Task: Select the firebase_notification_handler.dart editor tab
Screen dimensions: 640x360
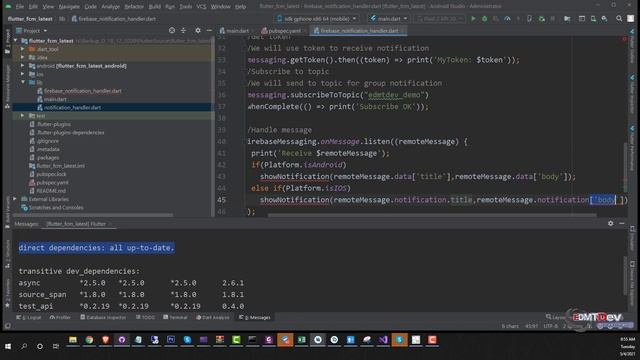Action: [358, 31]
